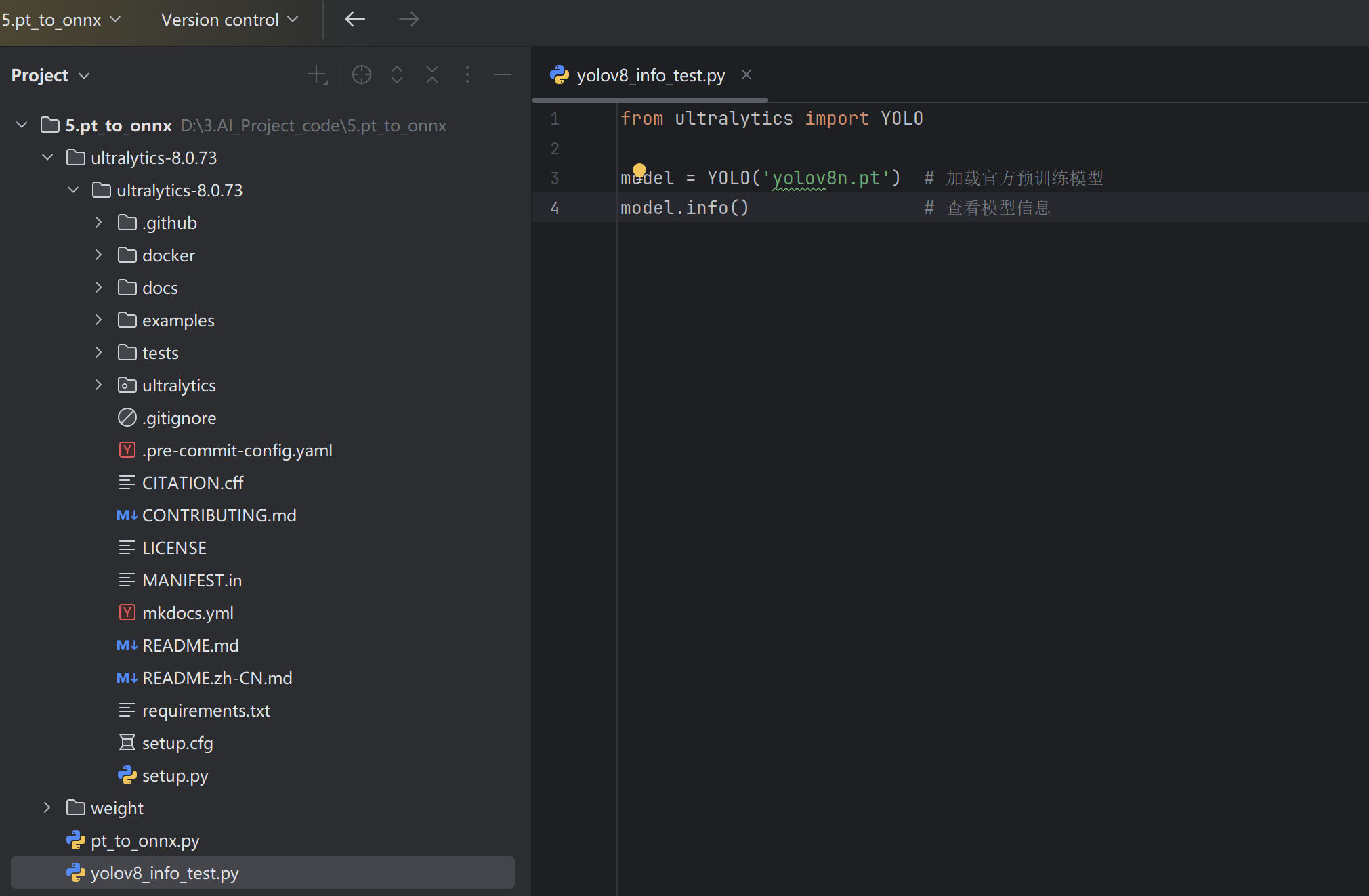Navigate back using the left arrow

point(354,19)
